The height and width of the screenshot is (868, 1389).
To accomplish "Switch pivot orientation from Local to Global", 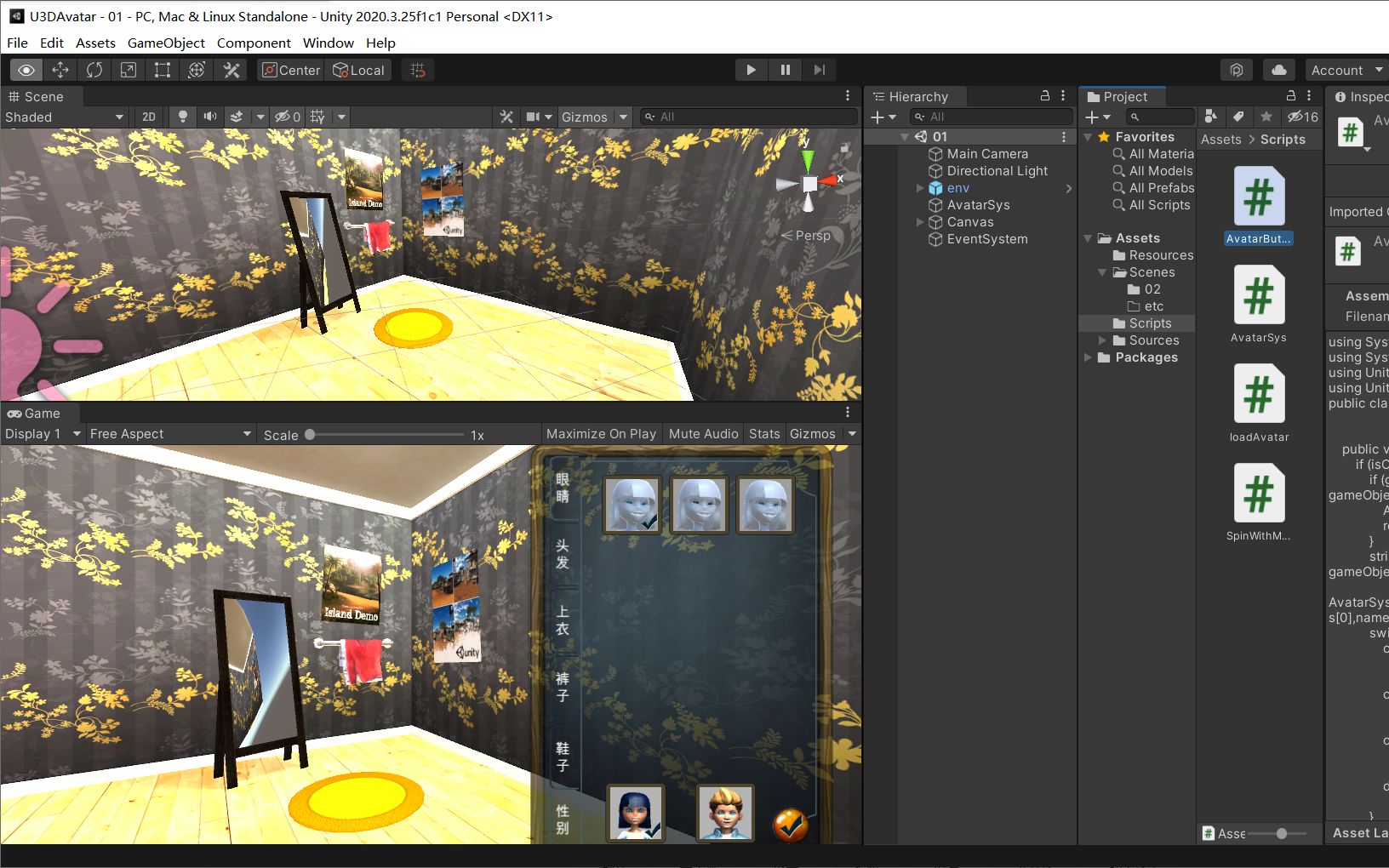I will pos(358,70).
